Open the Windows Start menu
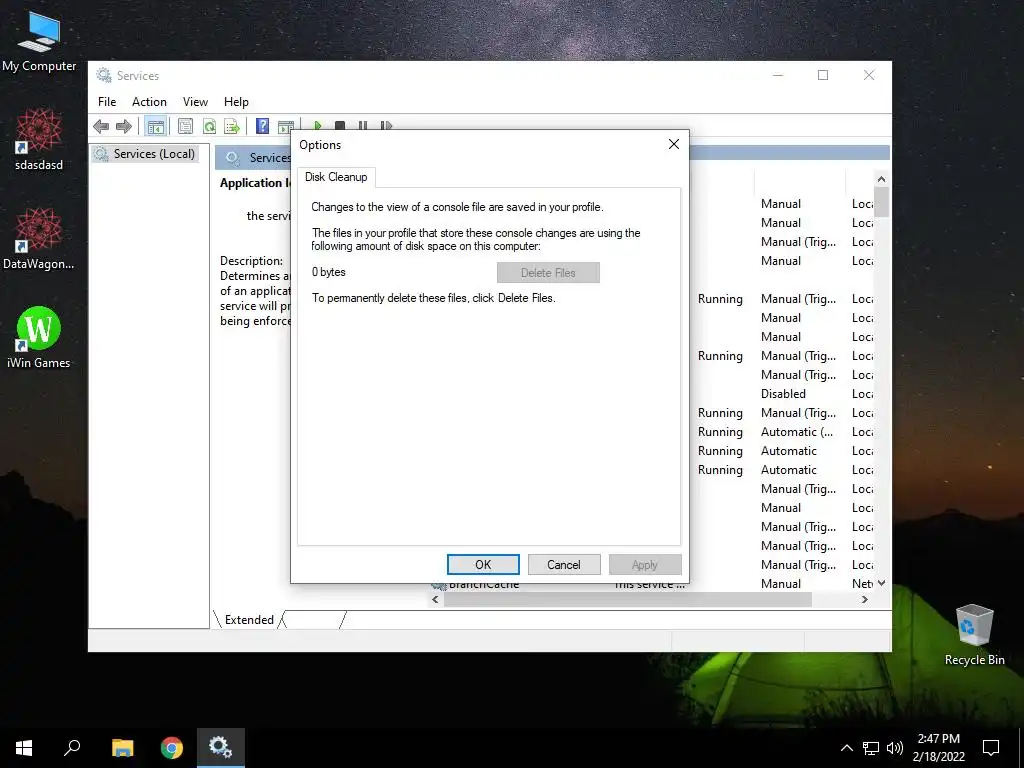 click(24, 748)
